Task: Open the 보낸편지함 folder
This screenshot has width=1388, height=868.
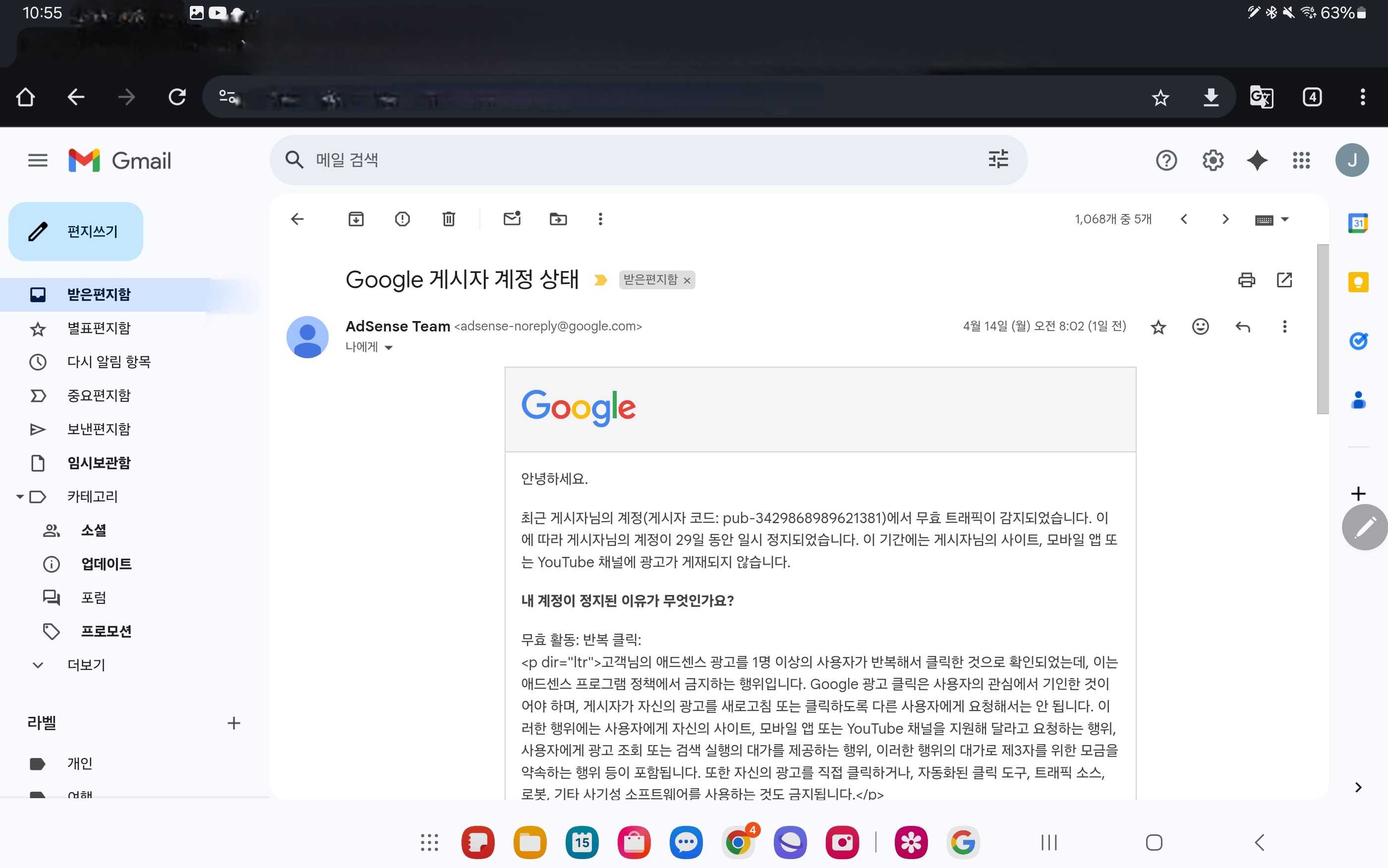Action: (x=99, y=430)
